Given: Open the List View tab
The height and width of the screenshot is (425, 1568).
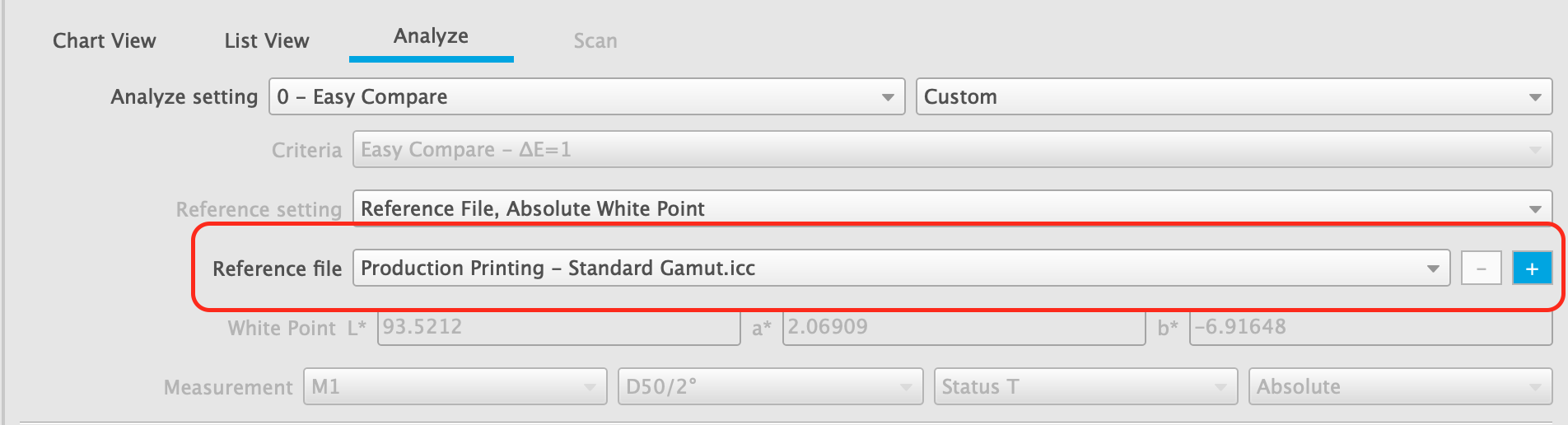Looking at the screenshot, I should pyautogui.click(x=267, y=40).
